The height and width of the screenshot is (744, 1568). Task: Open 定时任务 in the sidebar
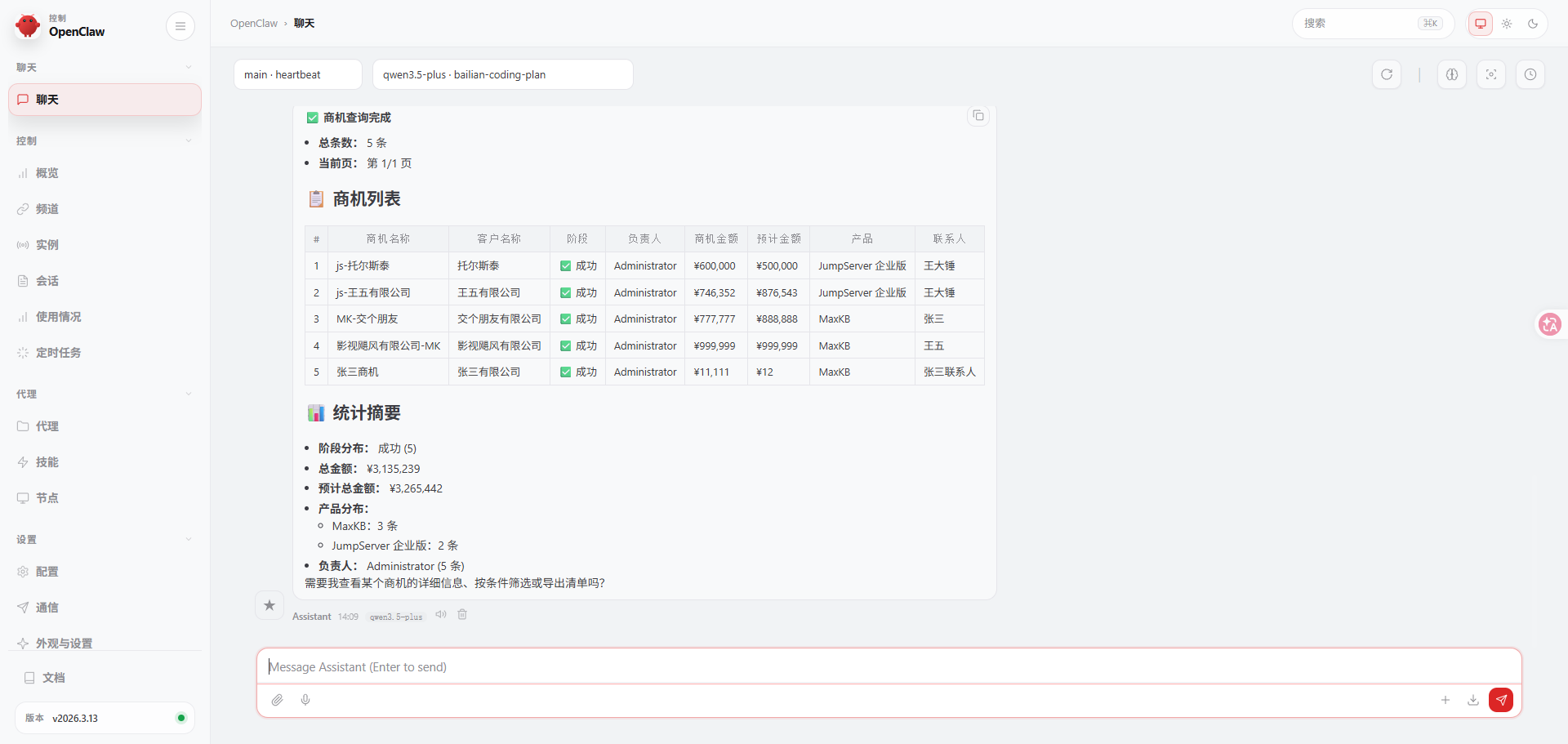pyautogui.click(x=58, y=353)
